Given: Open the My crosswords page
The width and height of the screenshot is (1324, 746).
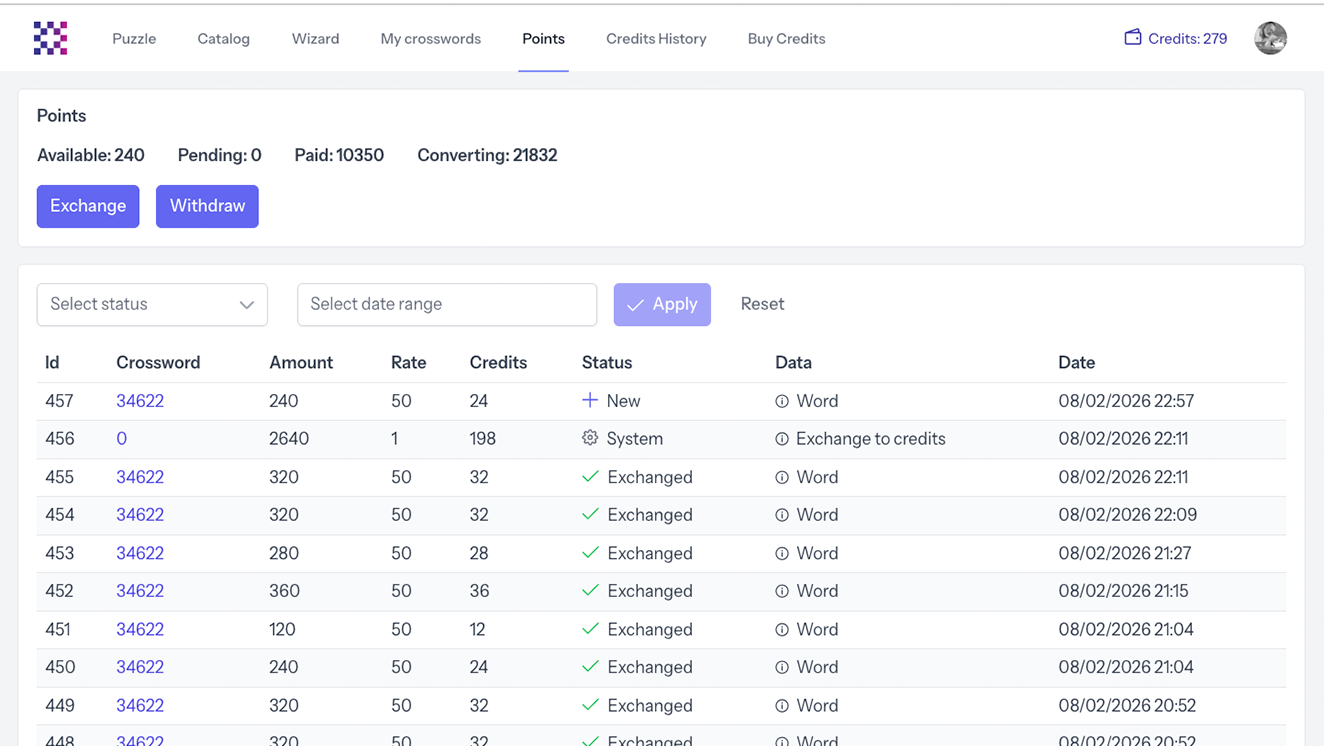Looking at the screenshot, I should pyautogui.click(x=430, y=39).
